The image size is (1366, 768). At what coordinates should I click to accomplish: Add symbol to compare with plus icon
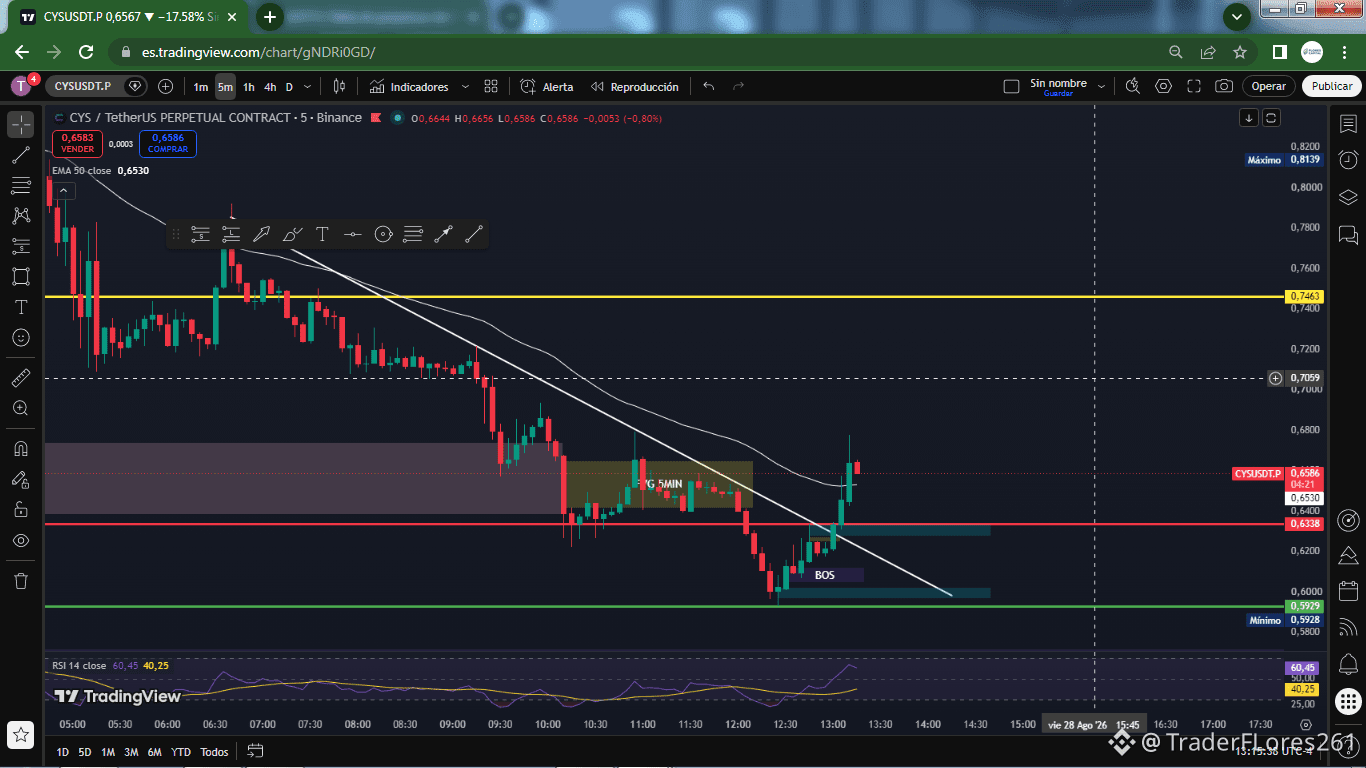point(166,86)
